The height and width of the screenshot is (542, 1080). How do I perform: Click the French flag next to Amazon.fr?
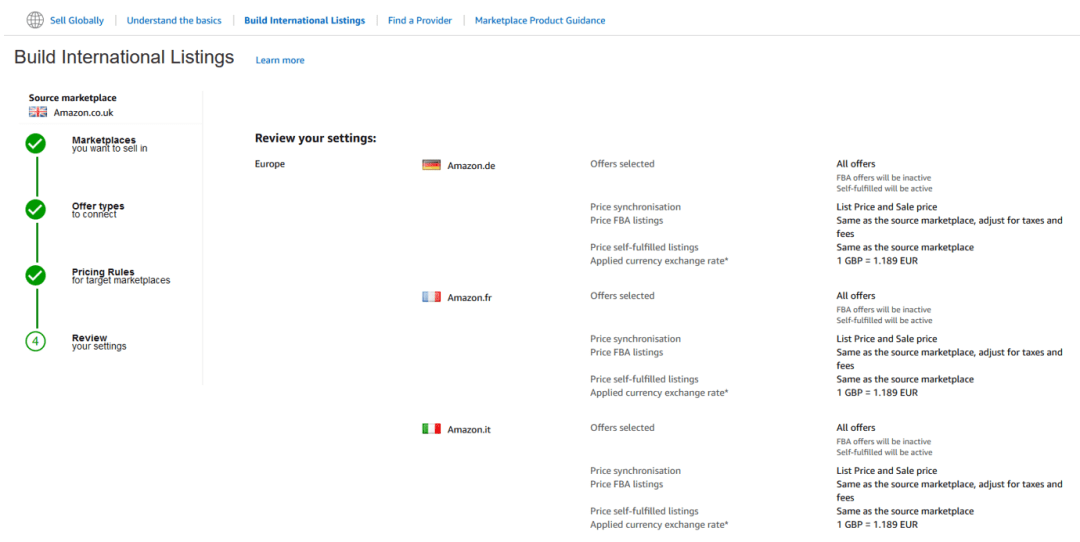click(431, 297)
